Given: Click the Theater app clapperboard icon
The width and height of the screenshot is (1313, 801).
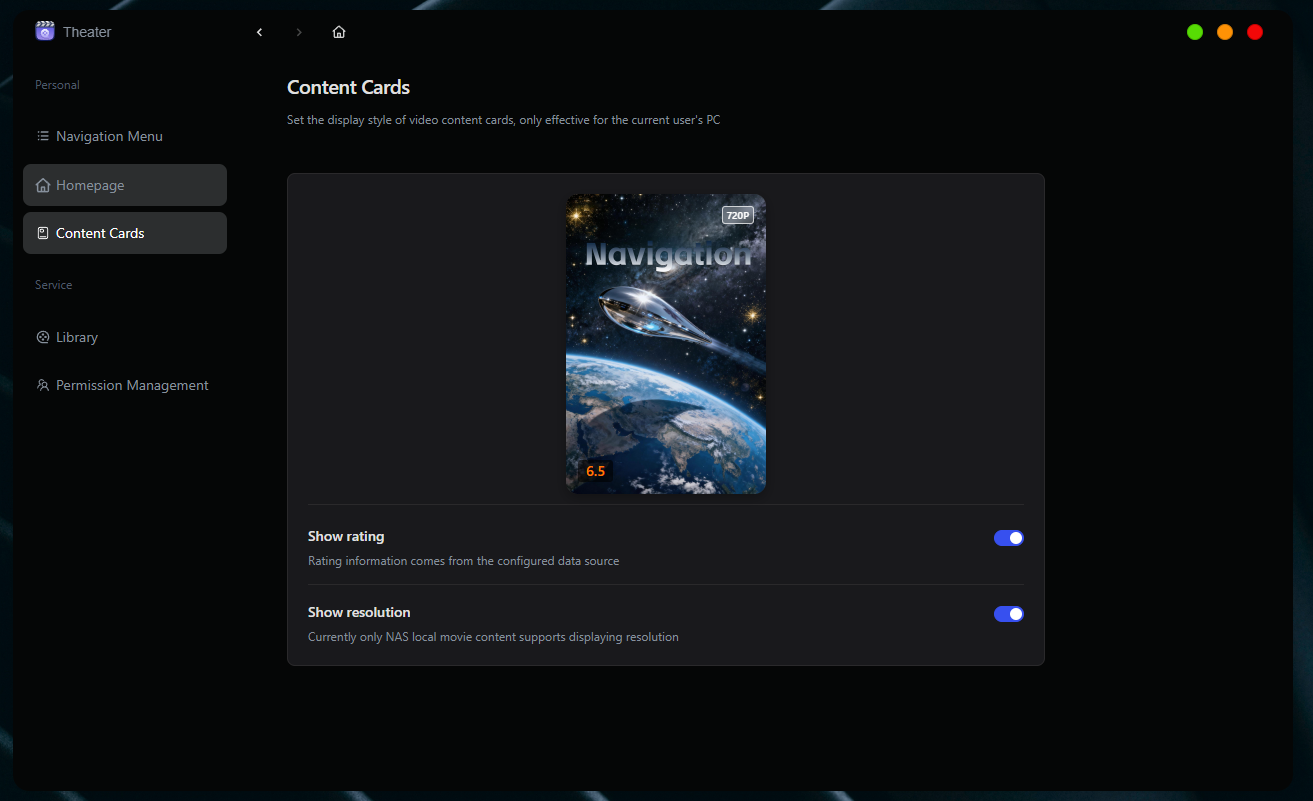Looking at the screenshot, I should [x=44, y=31].
